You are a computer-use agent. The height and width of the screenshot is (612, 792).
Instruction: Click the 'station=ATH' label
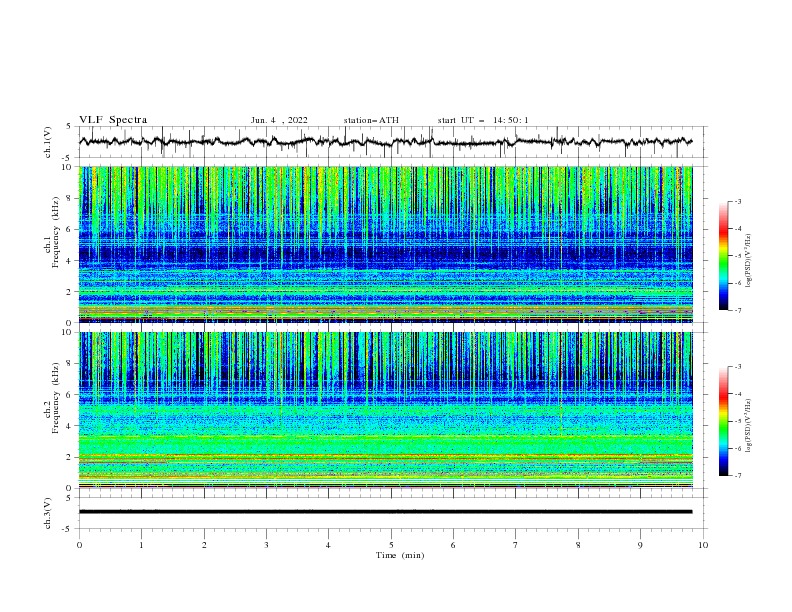tap(371, 120)
